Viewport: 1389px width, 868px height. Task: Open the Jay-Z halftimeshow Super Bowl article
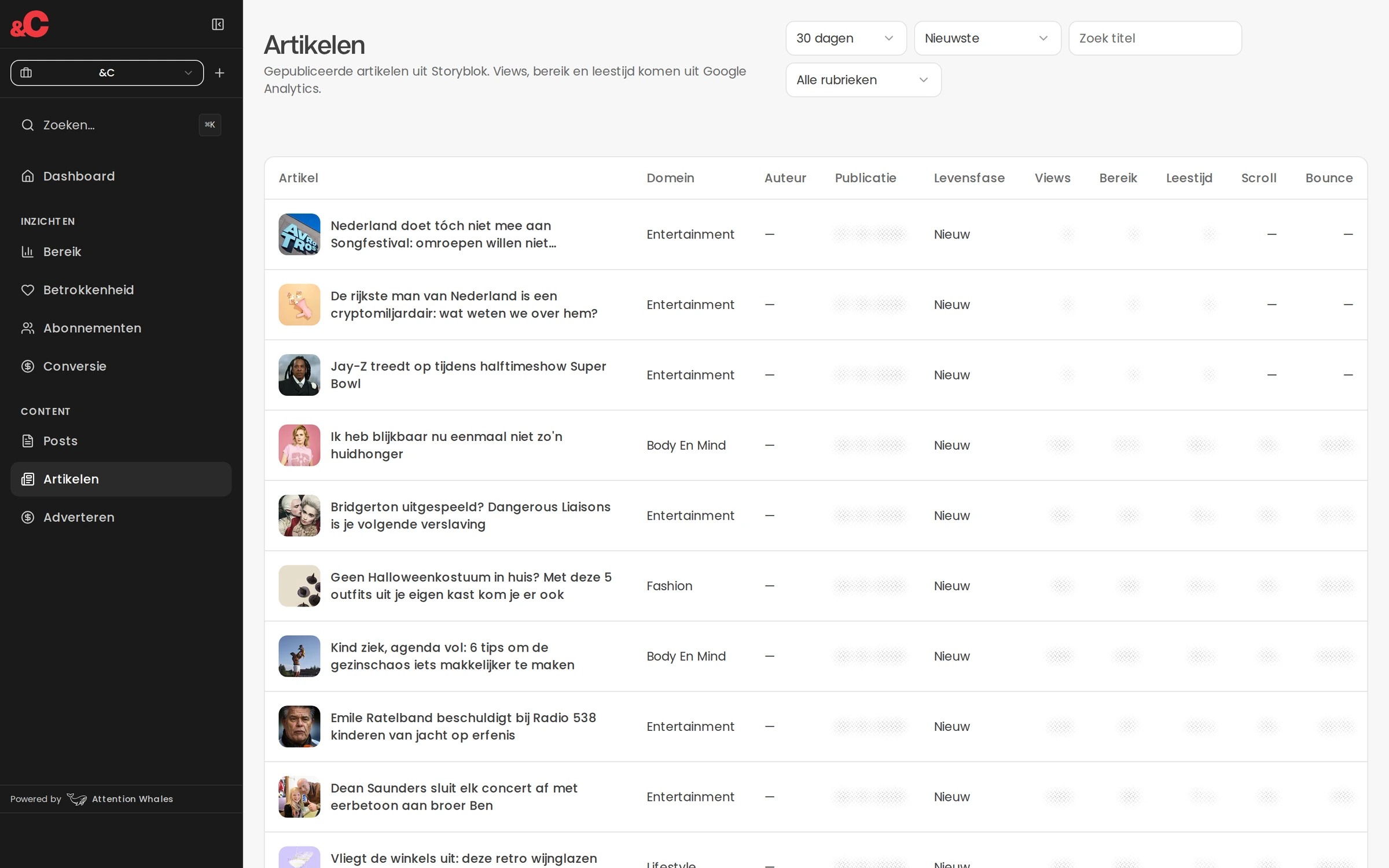(x=468, y=375)
